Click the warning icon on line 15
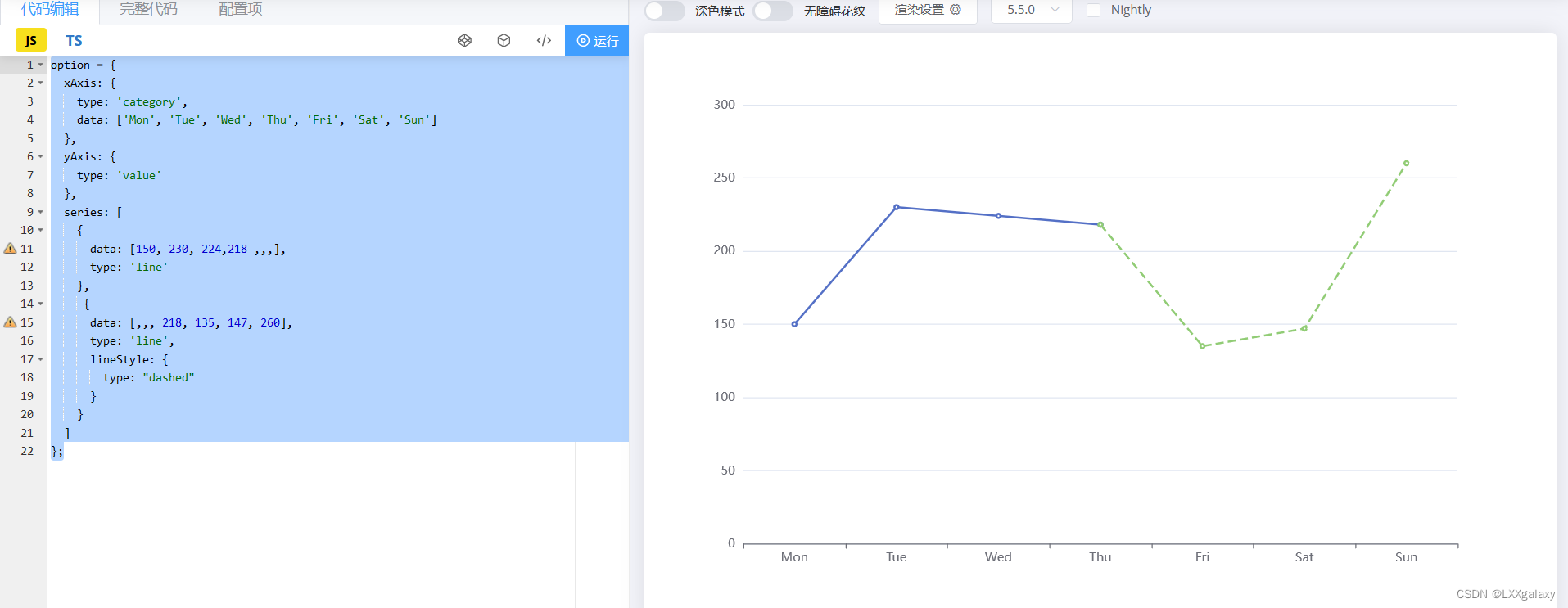The height and width of the screenshot is (608, 1568). point(10,322)
